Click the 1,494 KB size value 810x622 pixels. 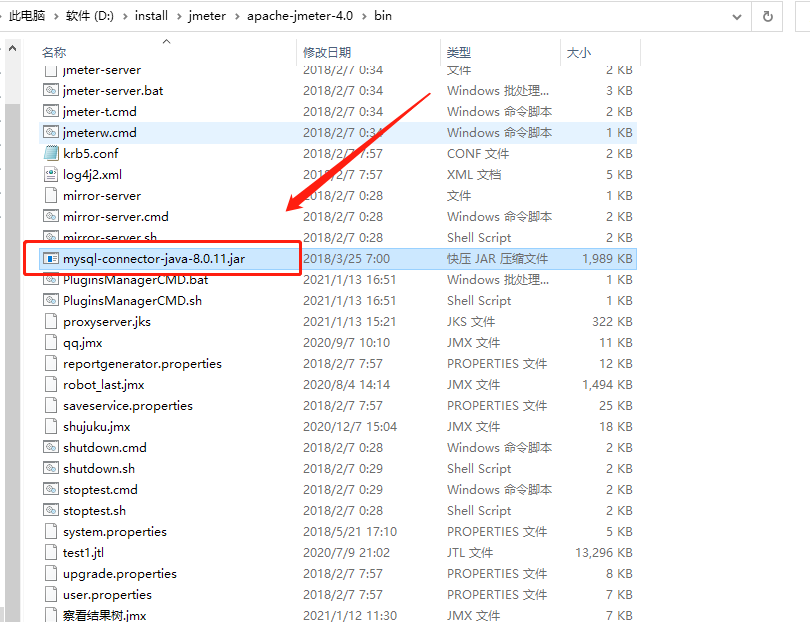(x=607, y=385)
